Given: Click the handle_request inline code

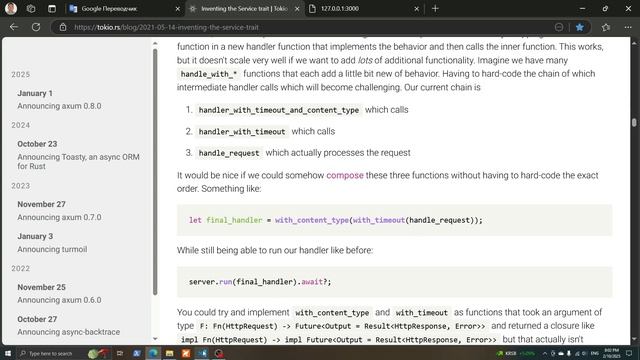Looking at the screenshot, I should coord(229,153).
